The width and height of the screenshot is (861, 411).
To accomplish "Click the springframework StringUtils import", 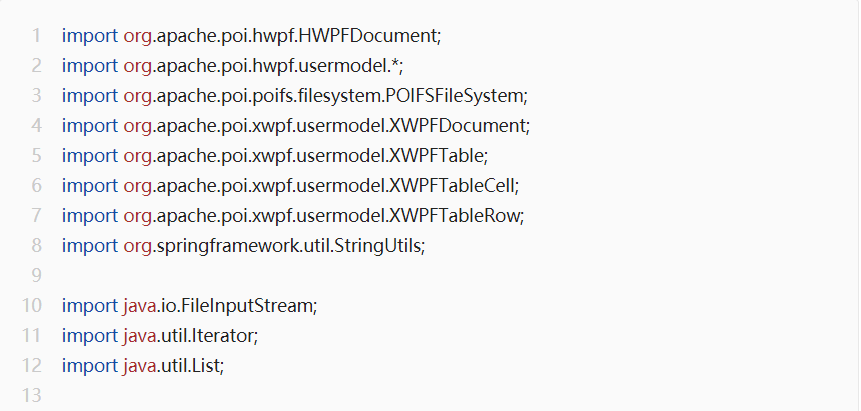I will [243, 246].
